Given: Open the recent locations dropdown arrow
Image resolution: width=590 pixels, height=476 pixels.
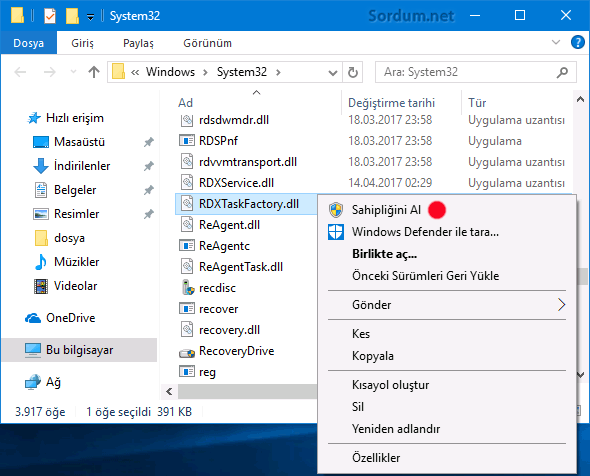Looking at the screenshot, I should click(x=73, y=72).
